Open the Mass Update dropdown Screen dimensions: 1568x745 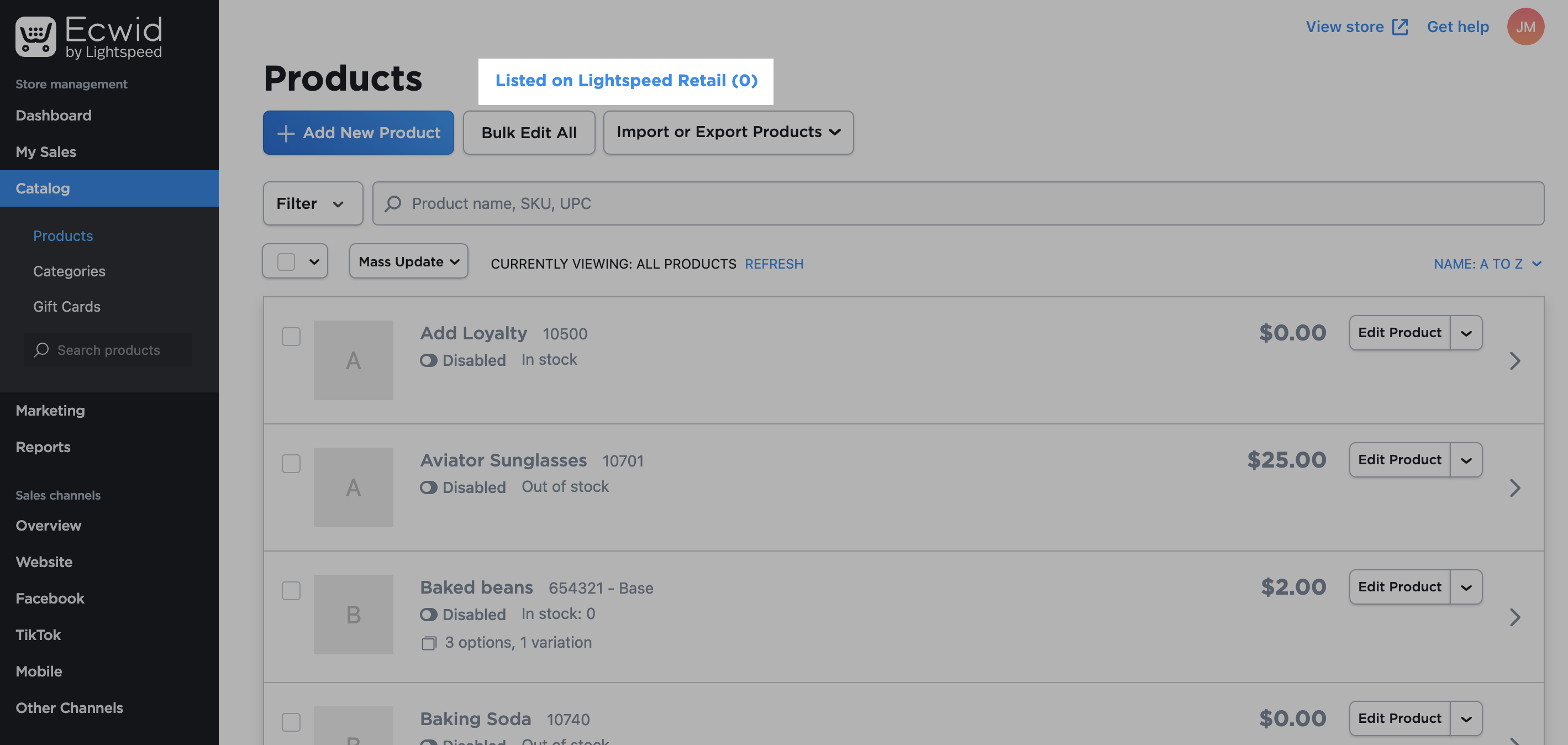click(408, 262)
